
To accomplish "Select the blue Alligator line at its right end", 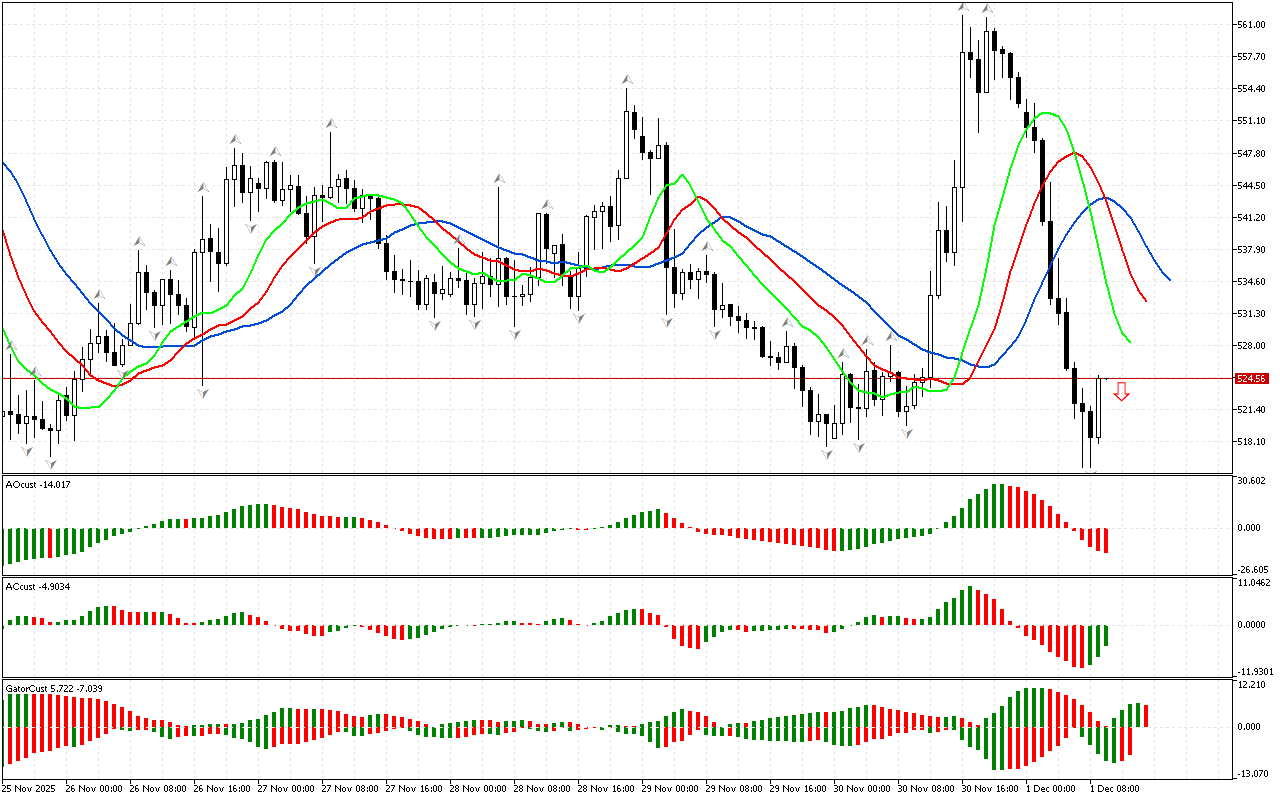I will [x=1169, y=280].
